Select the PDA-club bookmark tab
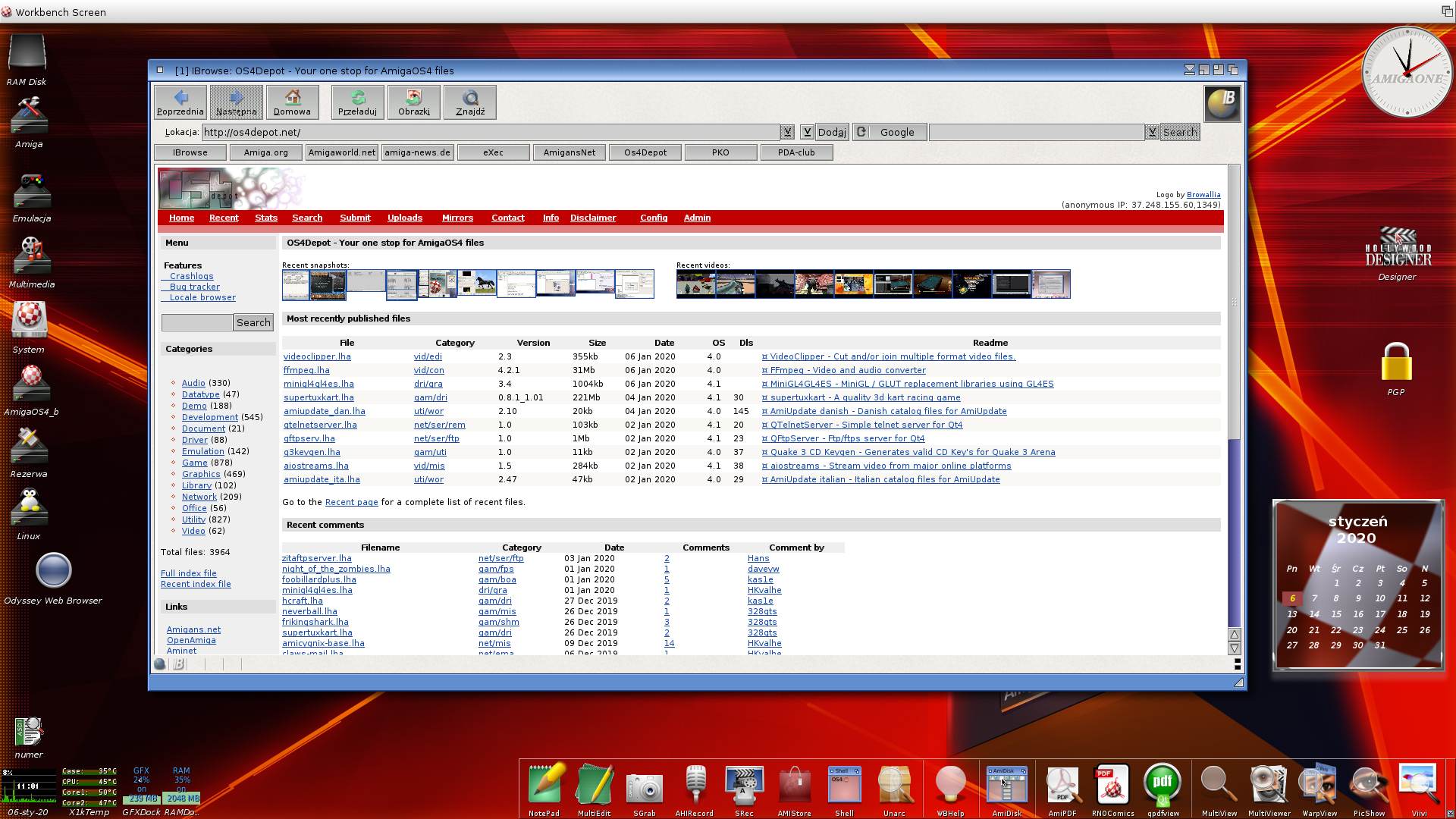Viewport: 1456px width, 819px height. coord(796,152)
